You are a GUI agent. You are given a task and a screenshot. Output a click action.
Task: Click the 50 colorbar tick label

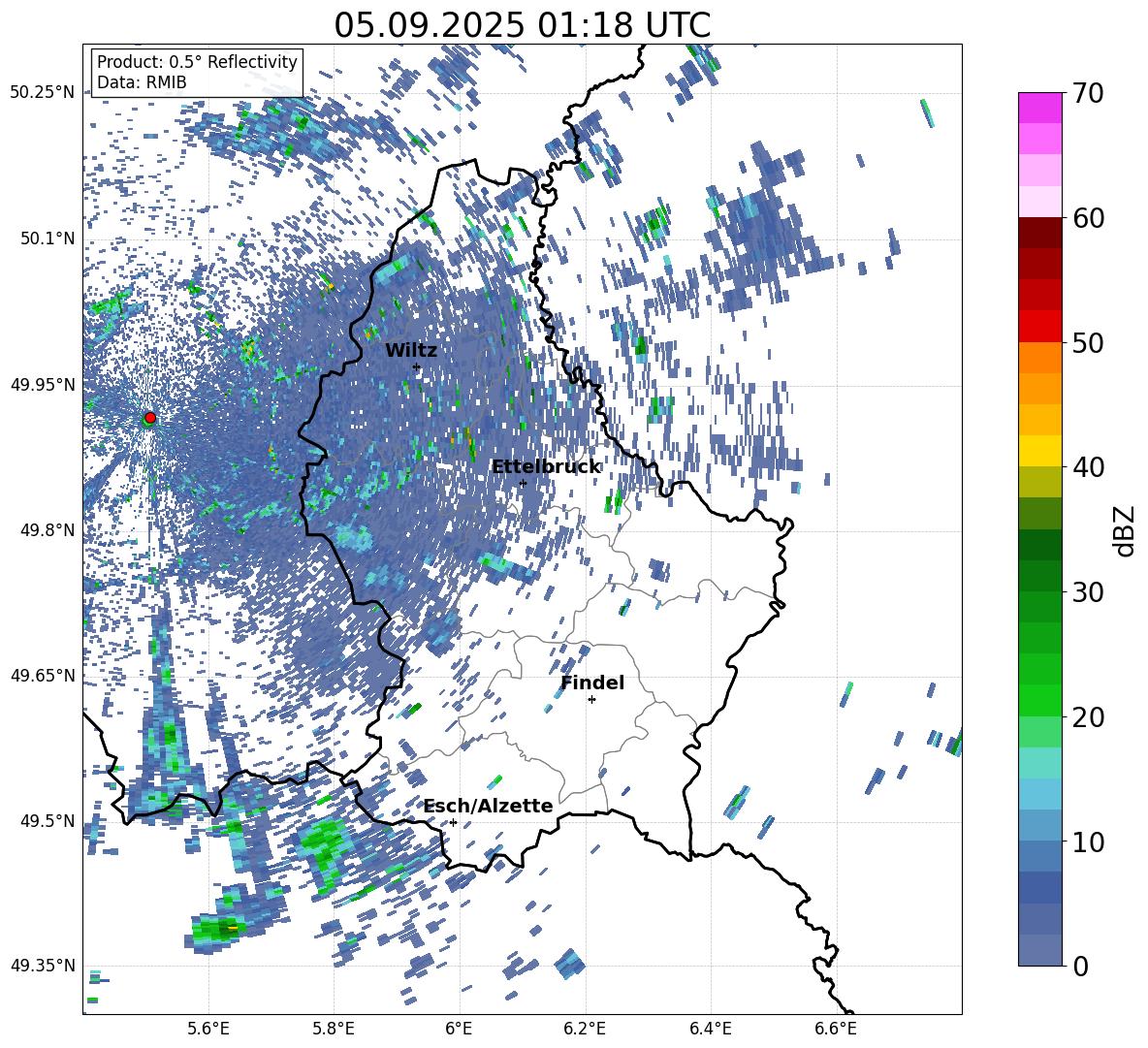click(x=1088, y=342)
